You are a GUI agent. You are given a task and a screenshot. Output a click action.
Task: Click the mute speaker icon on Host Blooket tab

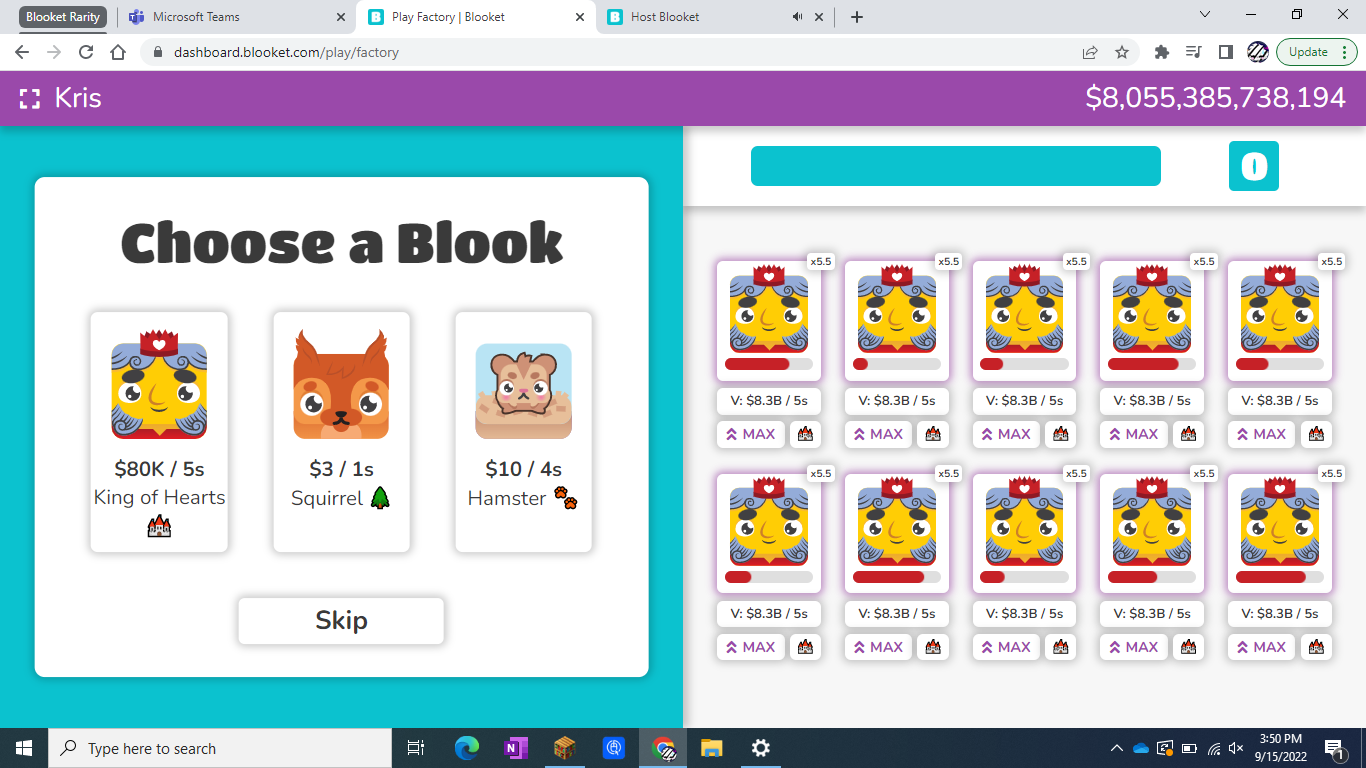pyautogui.click(x=796, y=16)
